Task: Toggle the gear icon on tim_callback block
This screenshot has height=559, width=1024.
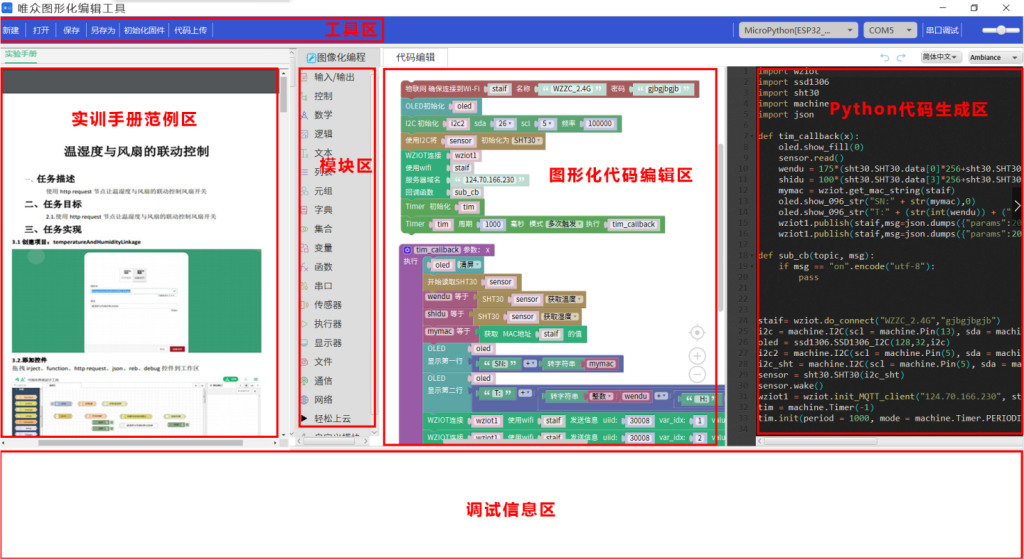Action: pos(405,249)
